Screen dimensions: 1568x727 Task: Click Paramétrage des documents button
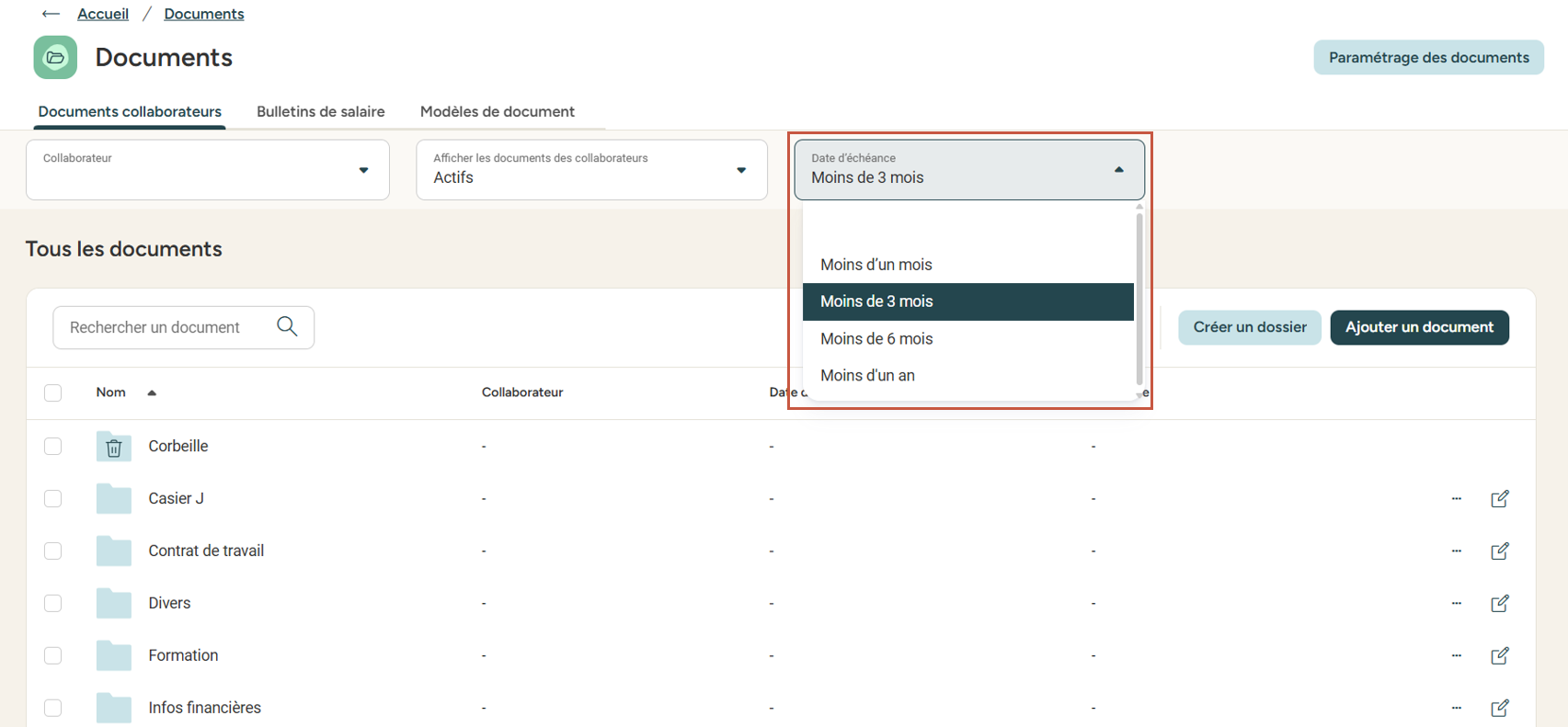pyautogui.click(x=1427, y=58)
